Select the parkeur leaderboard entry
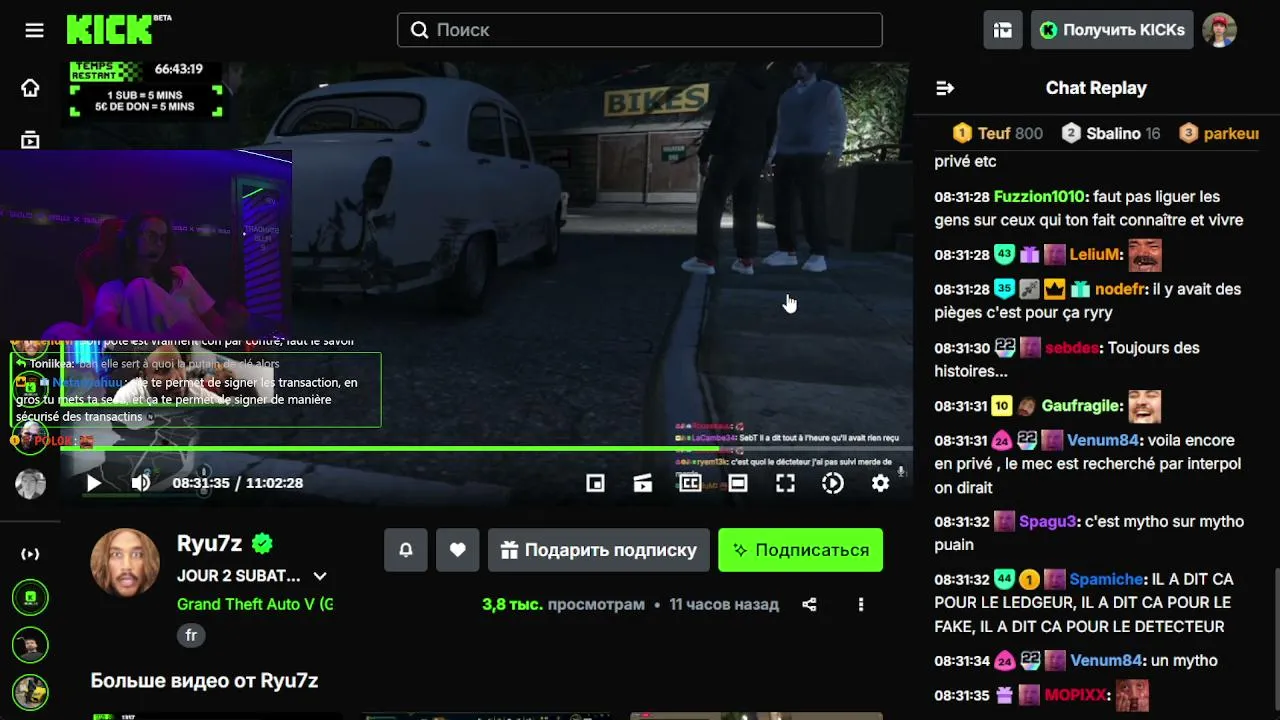Screen dimensions: 1280x720 click(x=1218, y=133)
